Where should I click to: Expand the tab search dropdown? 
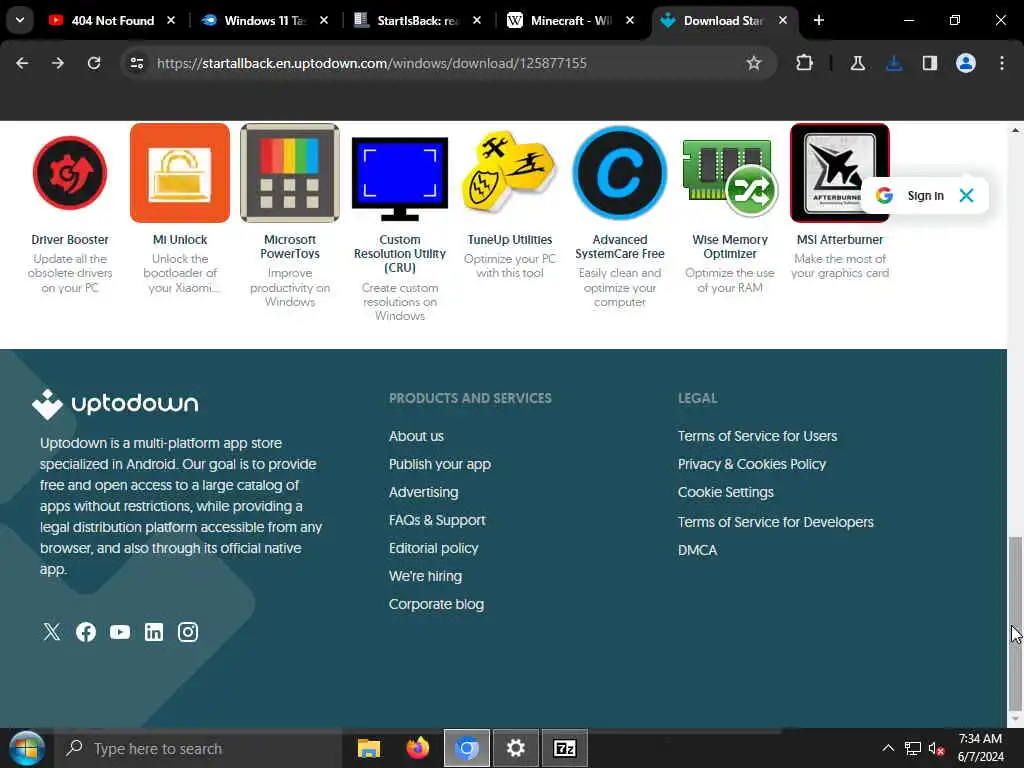(x=20, y=20)
